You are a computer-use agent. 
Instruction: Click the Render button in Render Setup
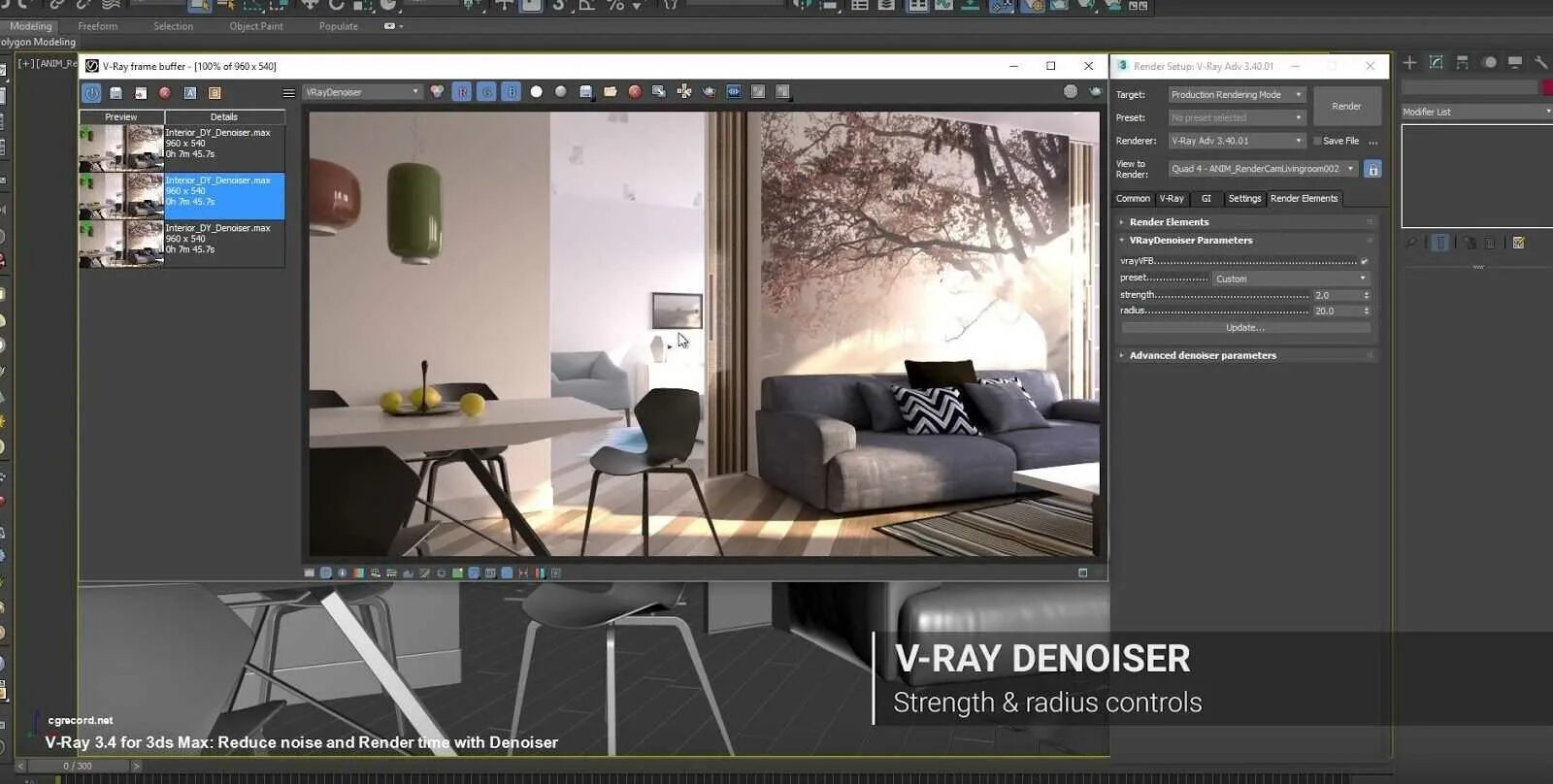[x=1346, y=107]
